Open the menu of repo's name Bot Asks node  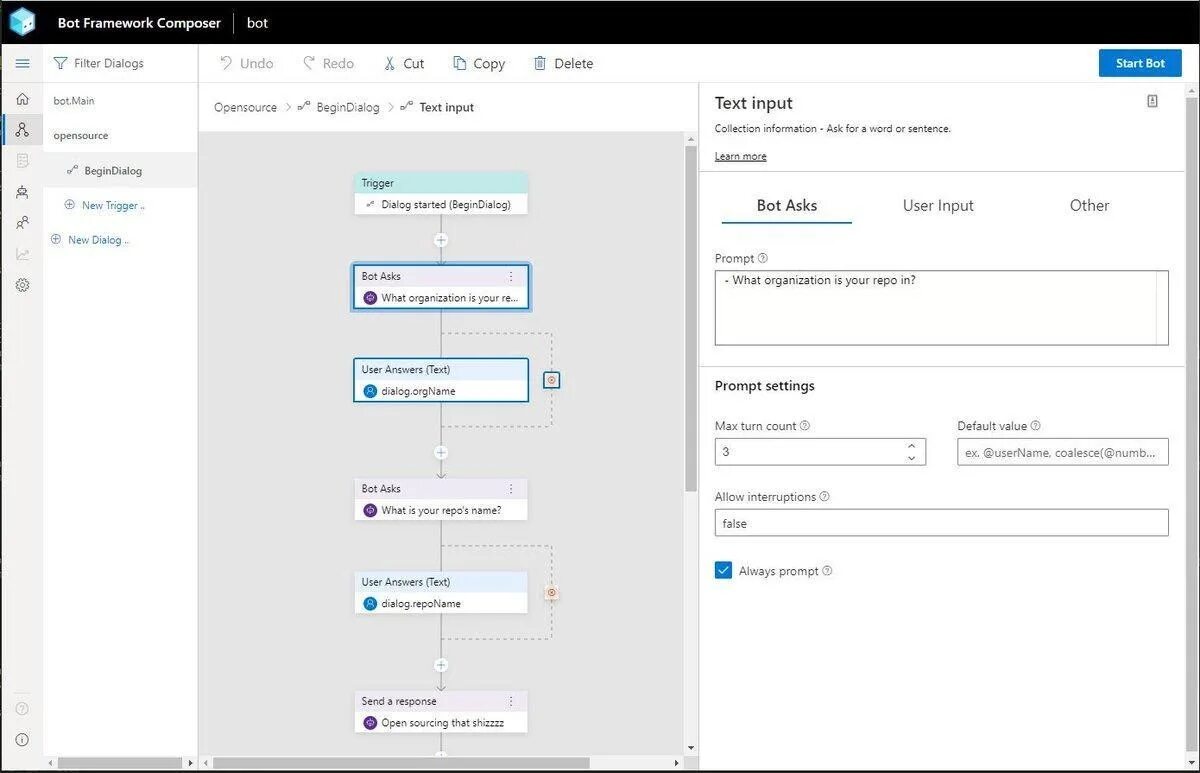pos(511,489)
